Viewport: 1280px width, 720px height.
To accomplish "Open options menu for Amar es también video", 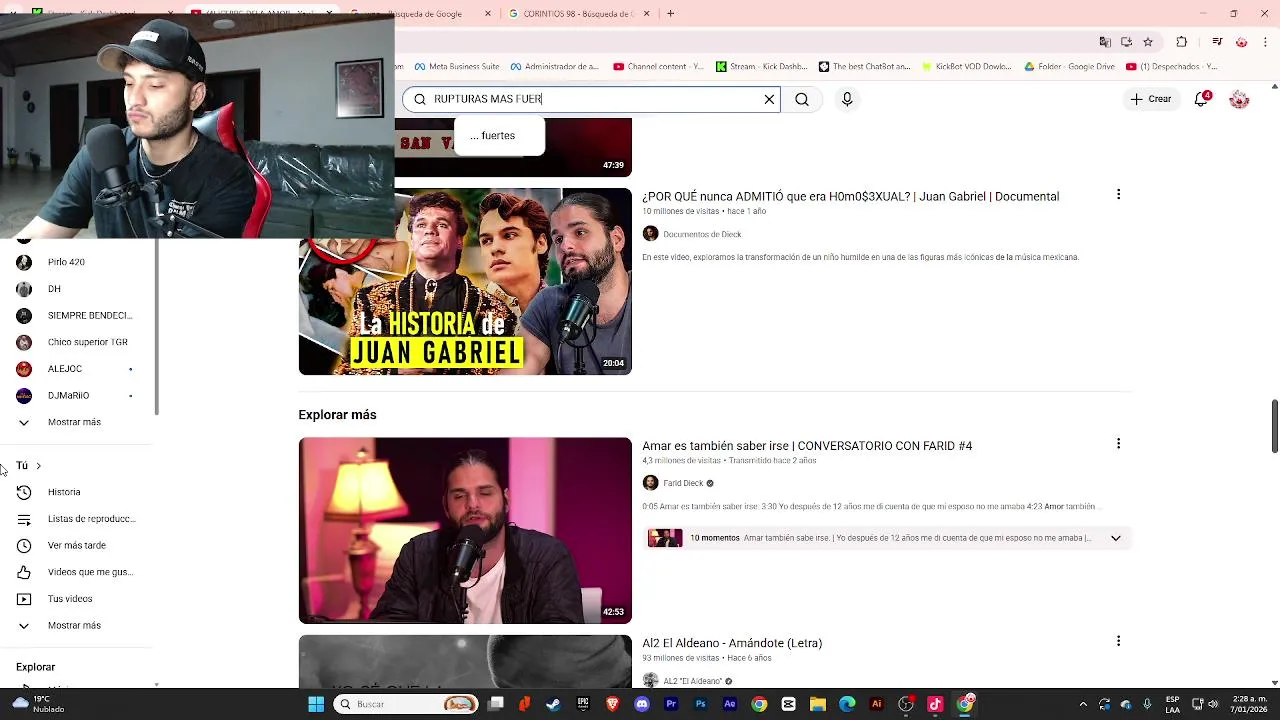I will tap(1118, 444).
